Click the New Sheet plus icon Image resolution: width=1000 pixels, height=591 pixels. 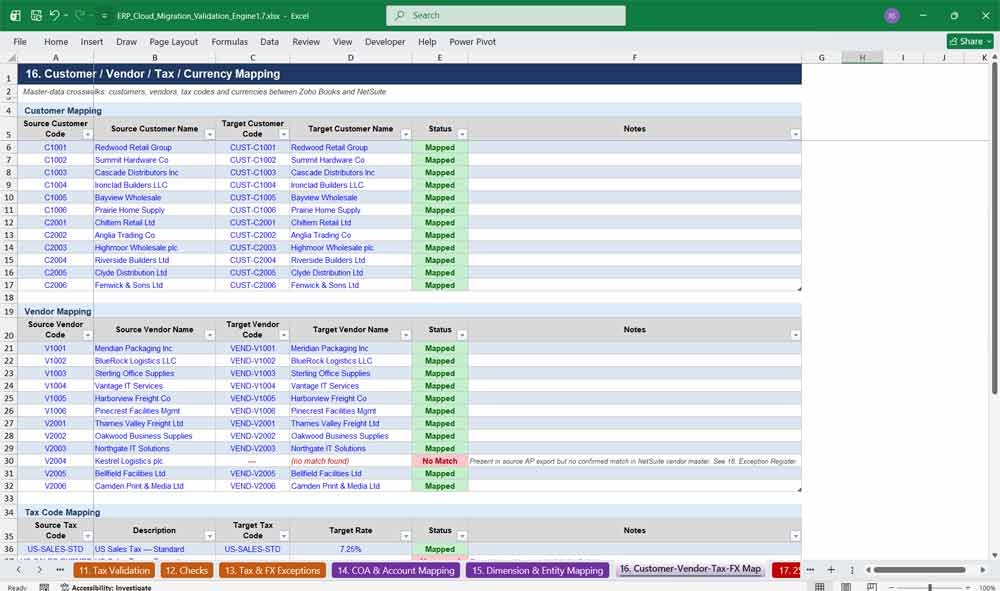coord(831,570)
